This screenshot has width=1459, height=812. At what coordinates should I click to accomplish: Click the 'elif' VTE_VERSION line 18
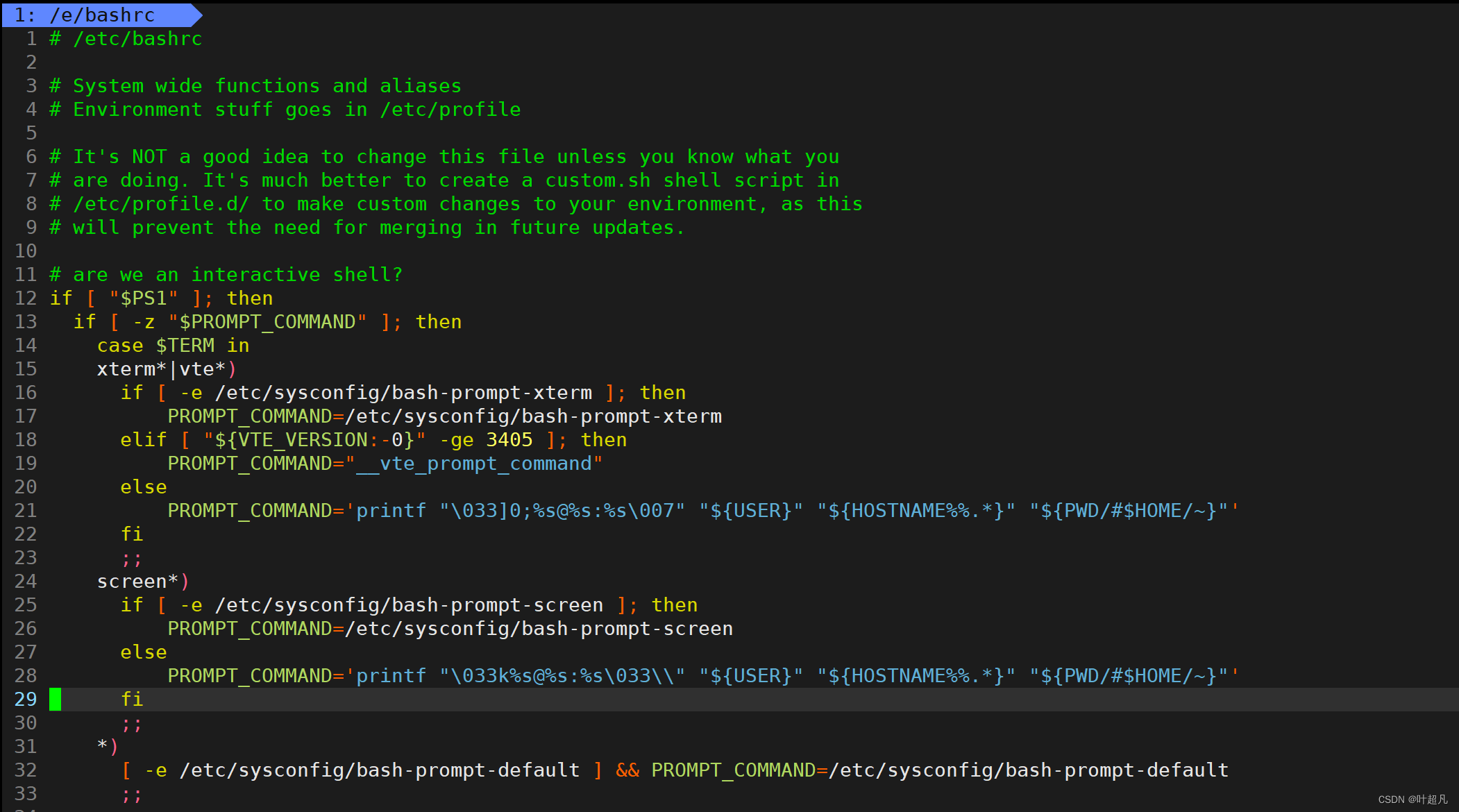373,440
